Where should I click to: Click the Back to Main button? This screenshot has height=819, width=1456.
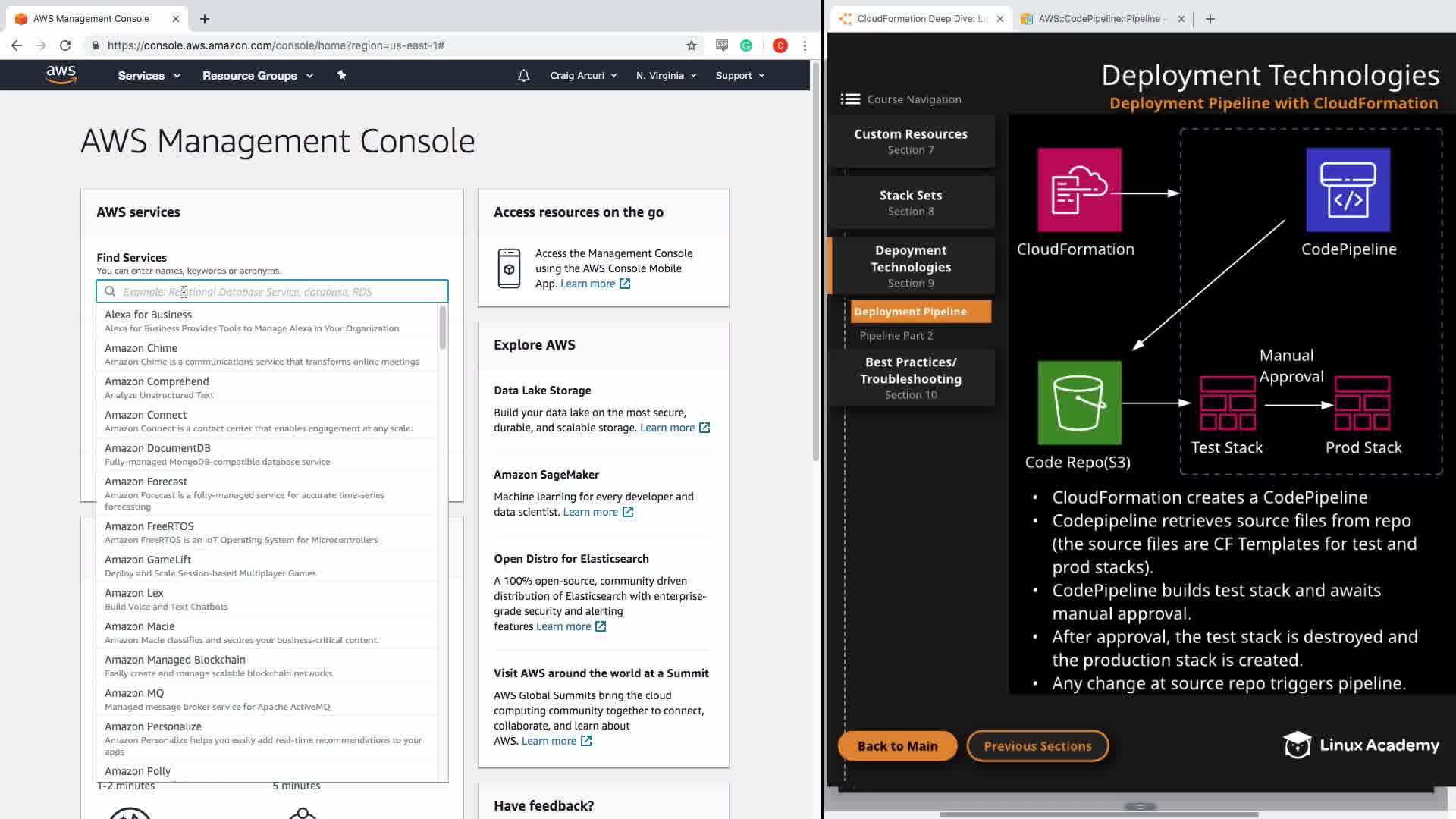tap(897, 745)
